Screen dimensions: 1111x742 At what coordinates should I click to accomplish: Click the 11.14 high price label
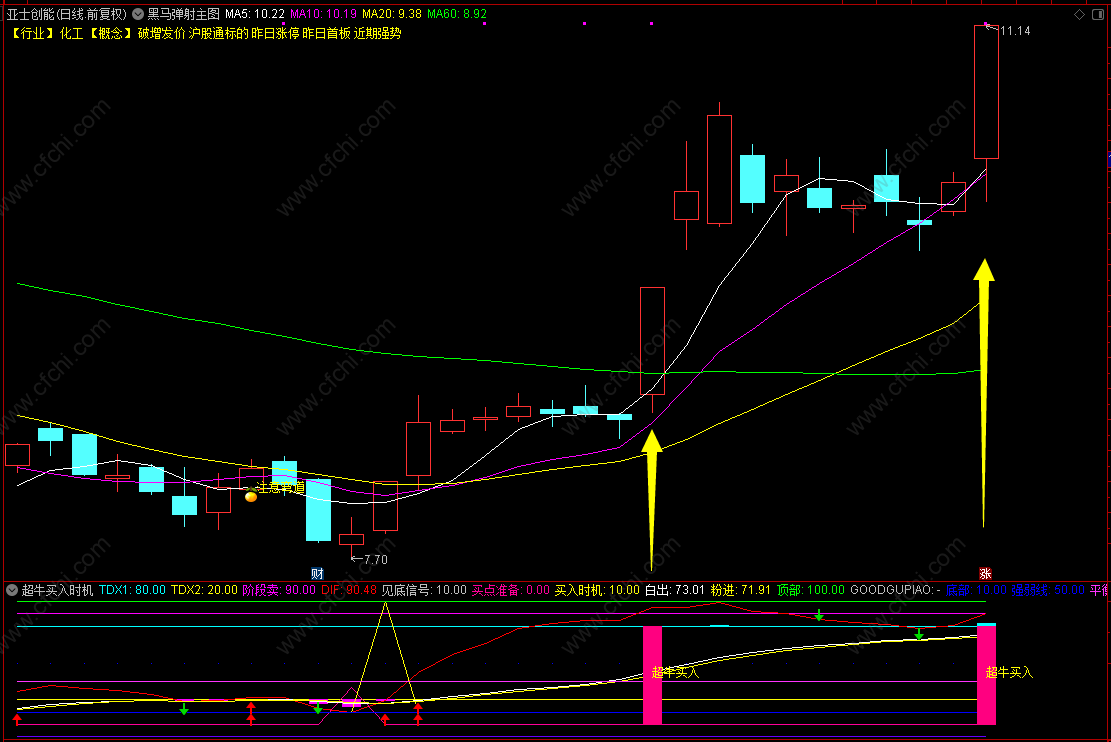[x=1015, y=30]
